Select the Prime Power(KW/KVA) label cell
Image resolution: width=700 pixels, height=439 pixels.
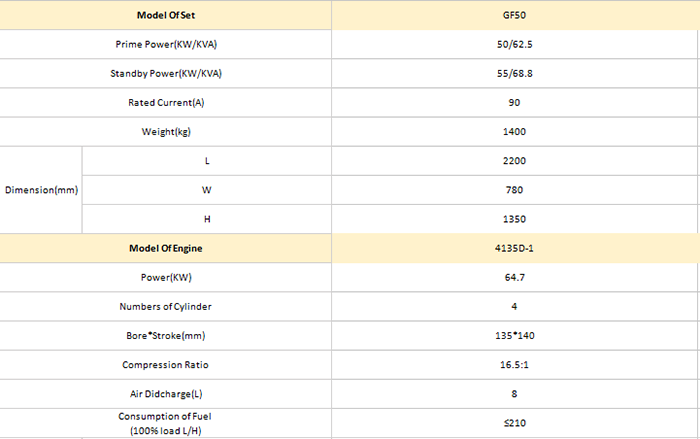click(166, 44)
